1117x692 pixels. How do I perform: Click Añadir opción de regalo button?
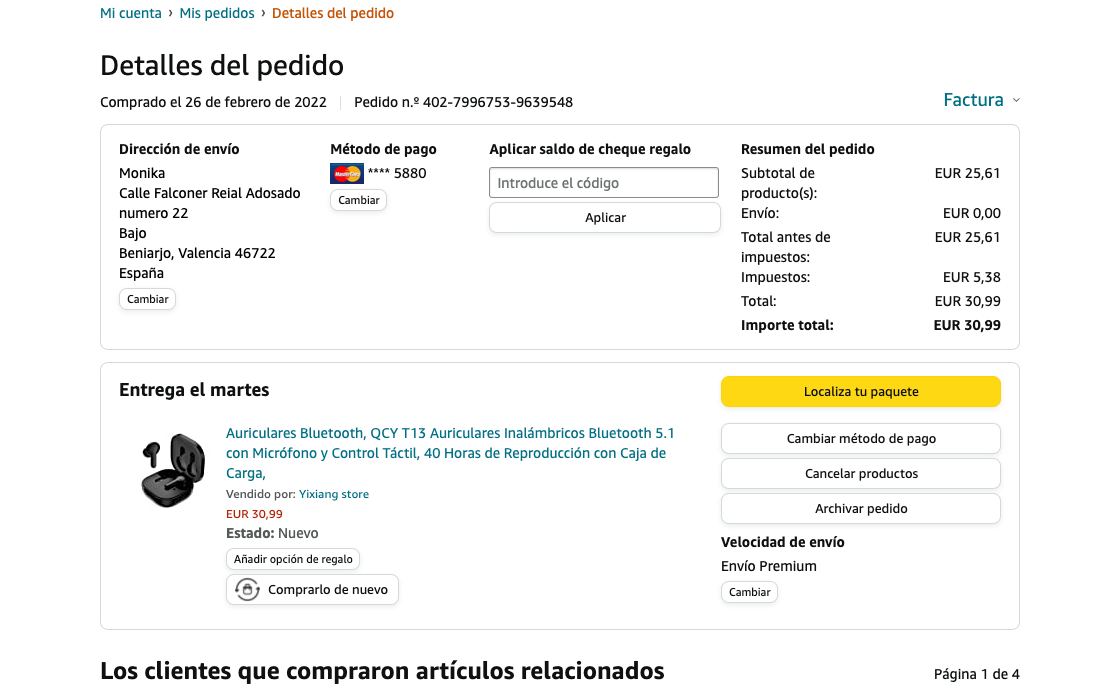293,559
